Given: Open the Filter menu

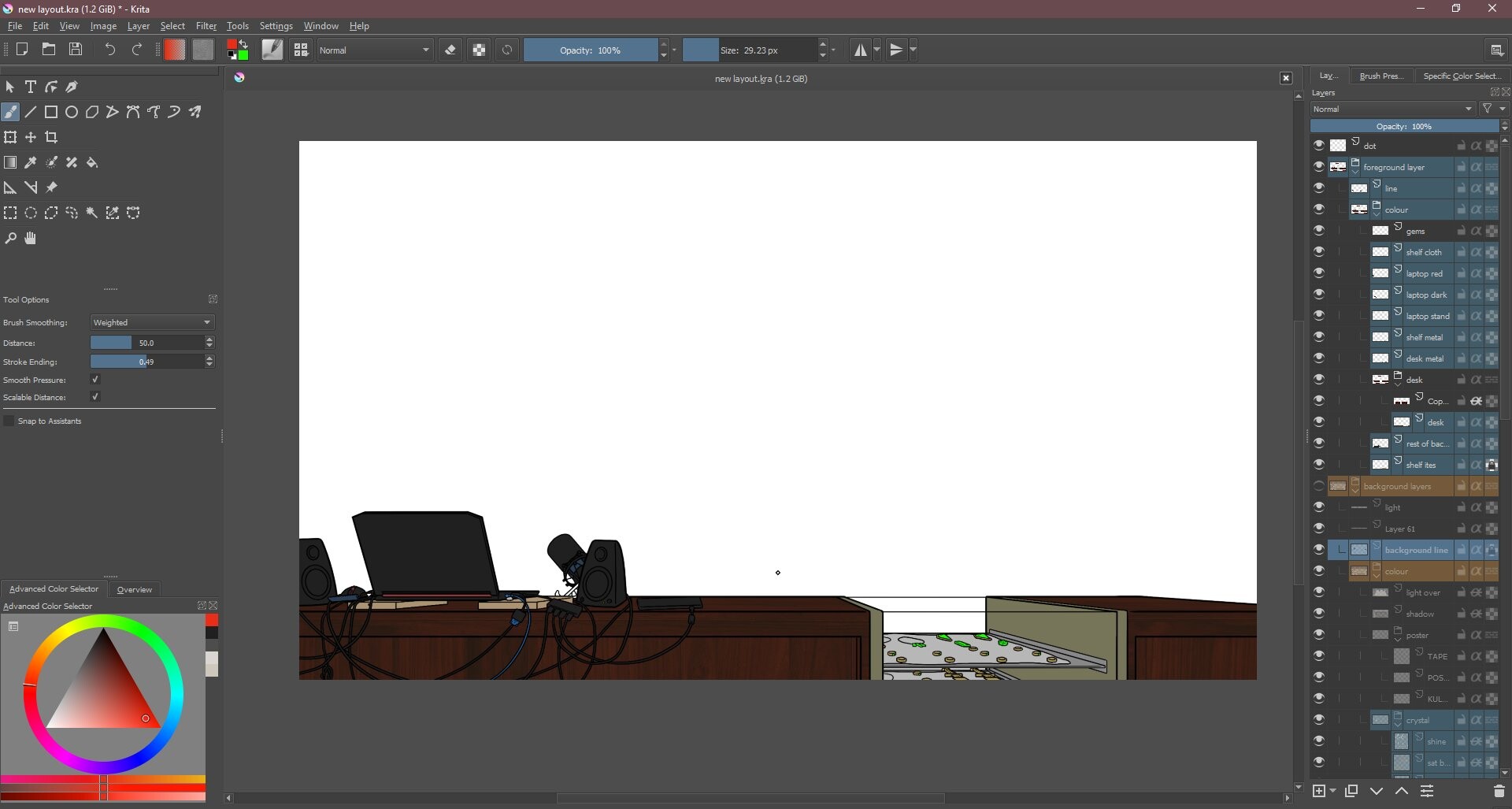Looking at the screenshot, I should click(x=206, y=25).
